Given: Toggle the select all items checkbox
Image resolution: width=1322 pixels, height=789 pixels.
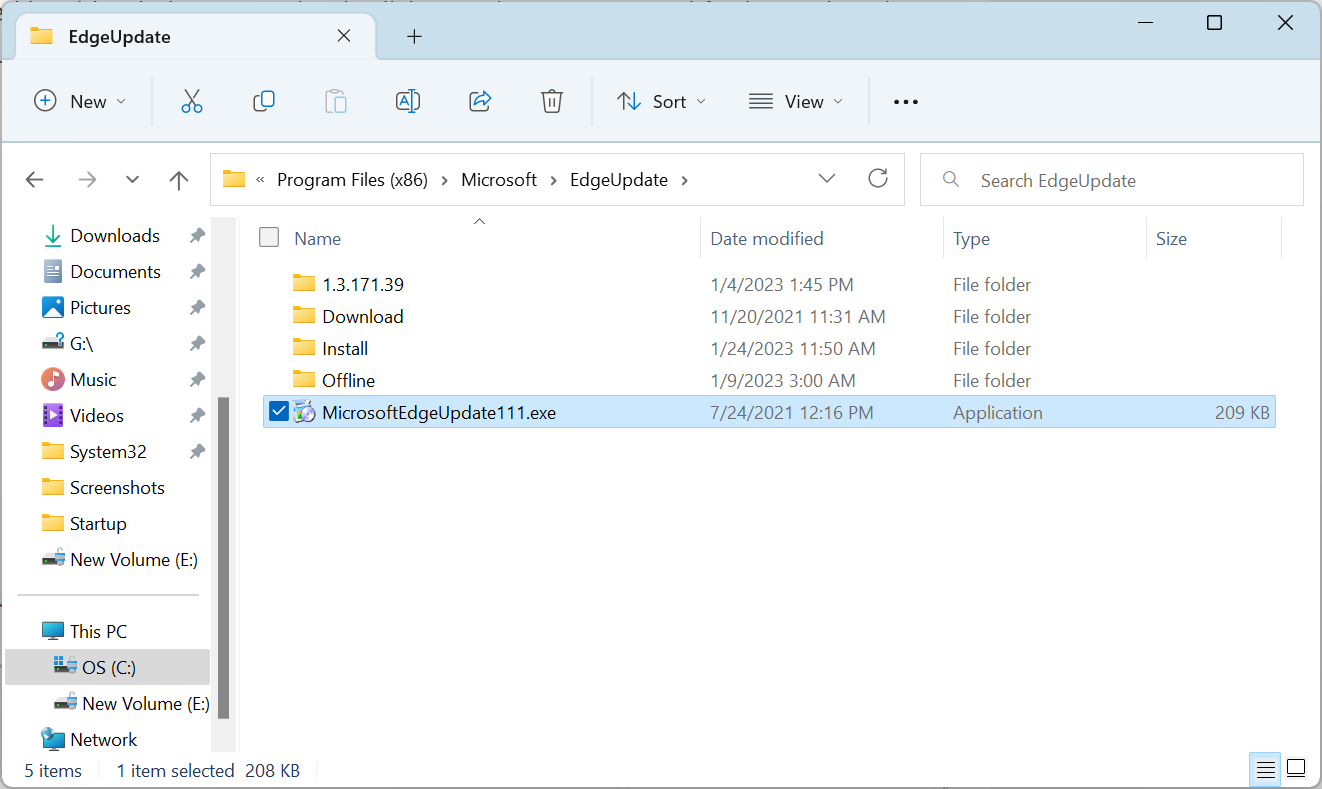Looking at the screenshot, I should tap(269, 238).
